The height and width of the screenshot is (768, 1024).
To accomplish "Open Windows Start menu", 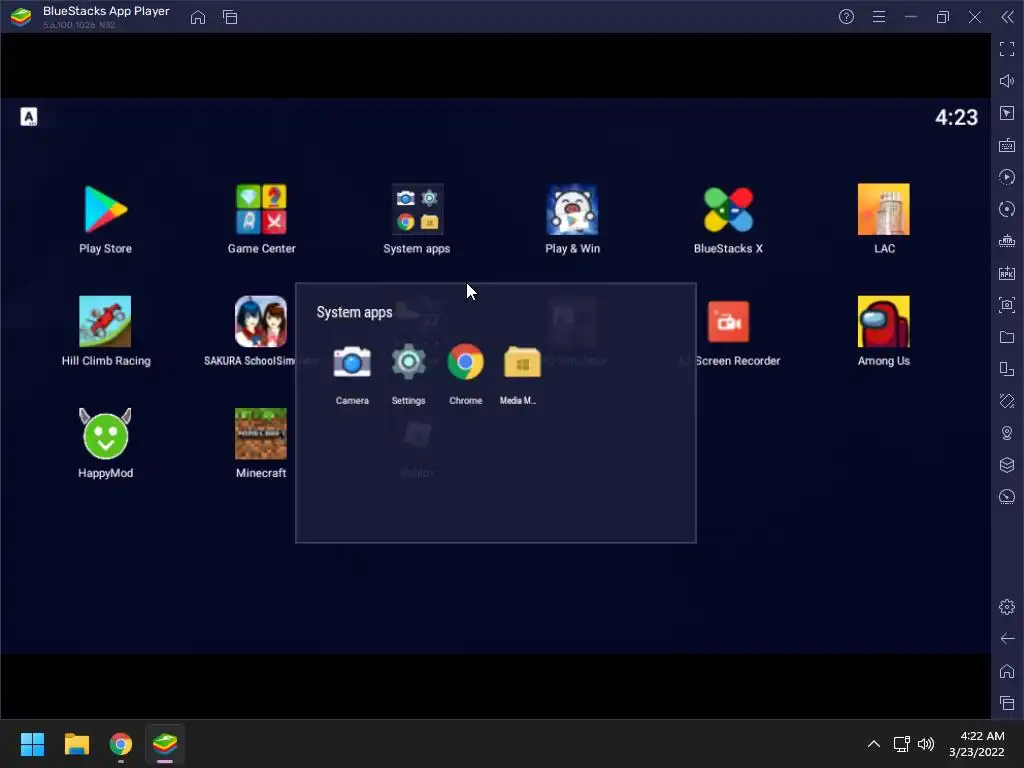I will (32, 744).
